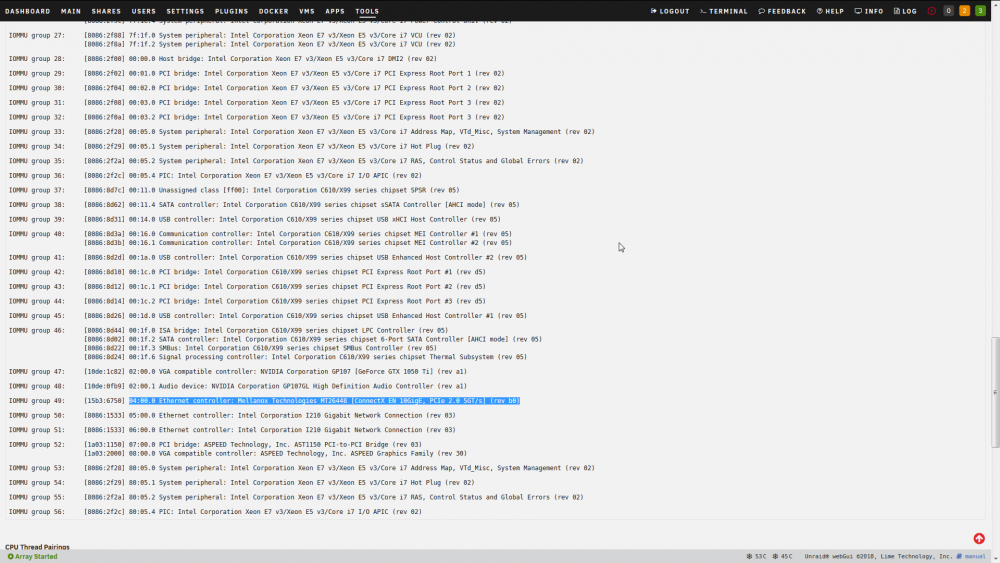The width and height of the screenshot is (1000, 563).
Task: Click the NVIDIA High Definition Audio Controller line
Action: [276, 386]
